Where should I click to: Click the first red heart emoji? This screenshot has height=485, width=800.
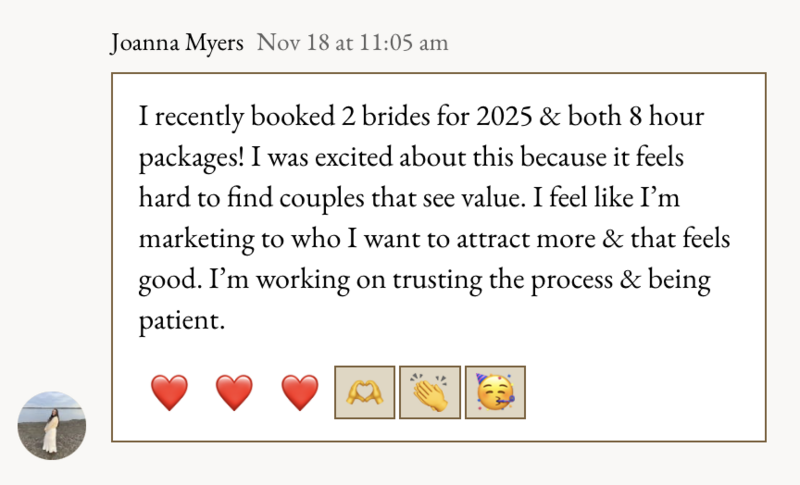(x=169, y=392)
